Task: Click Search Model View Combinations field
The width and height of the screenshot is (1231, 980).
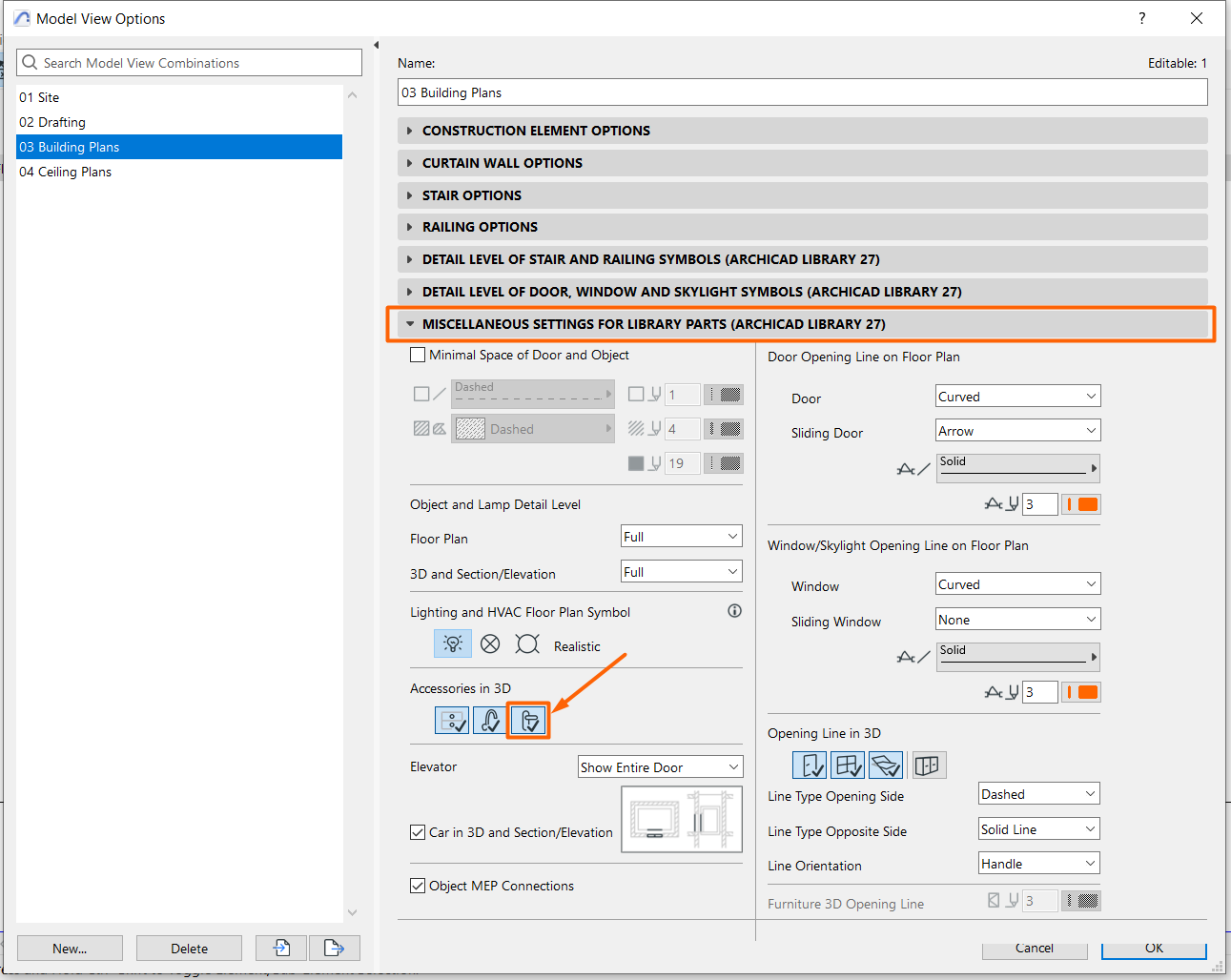Action: click(x=190, y=63)
